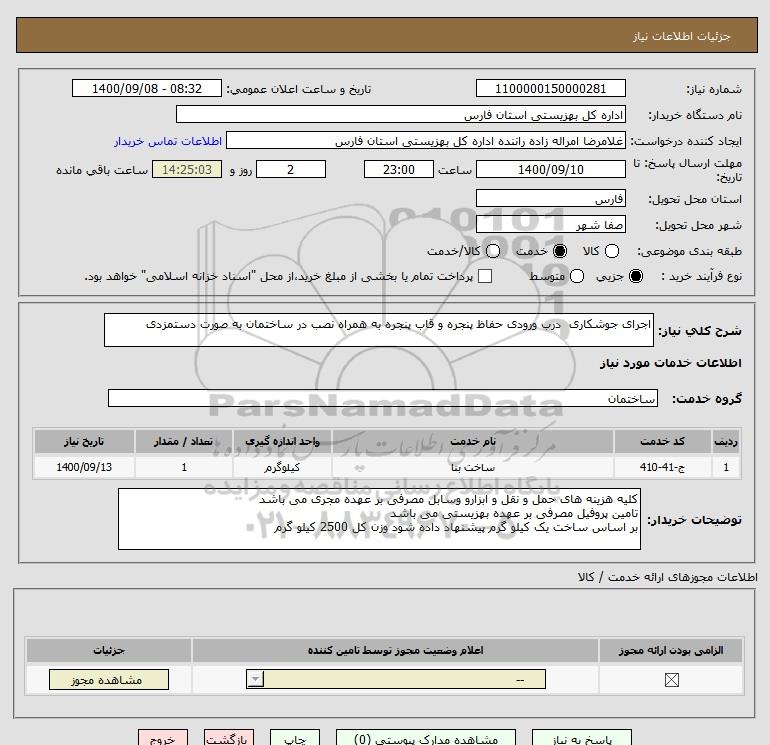Toggle the mandatory license checkbox
This screenshot has width=770, height=745.
click(x=671, y=680)
